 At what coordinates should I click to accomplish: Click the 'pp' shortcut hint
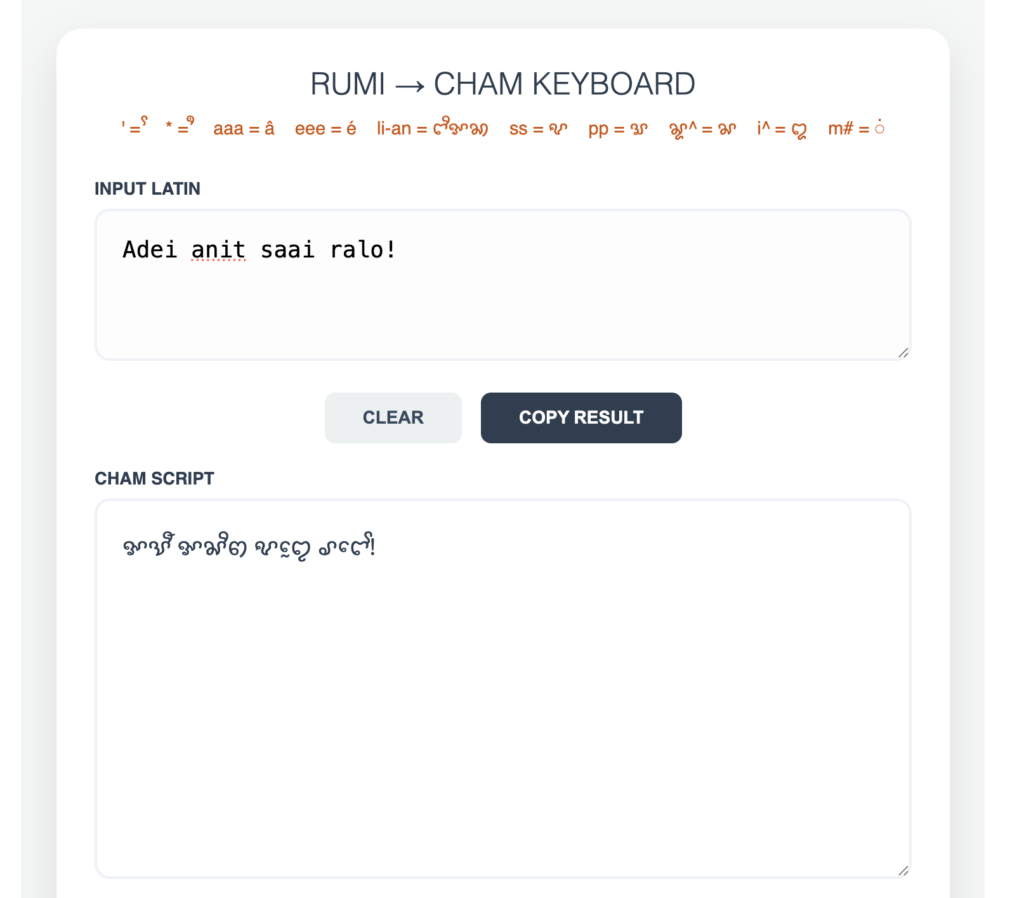pos(618,128)
